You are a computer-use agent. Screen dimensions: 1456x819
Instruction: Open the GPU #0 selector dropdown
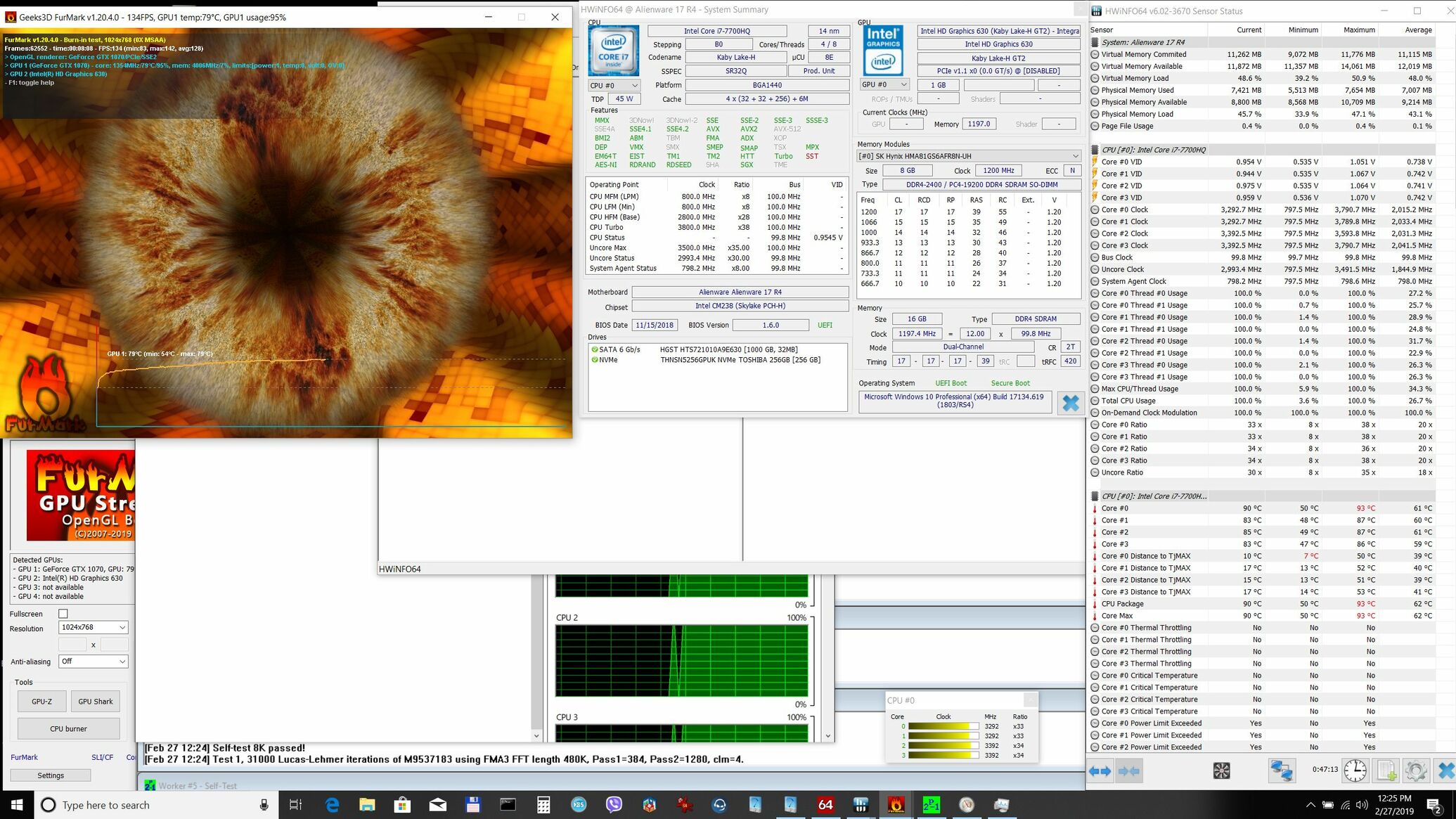(884, 84)
